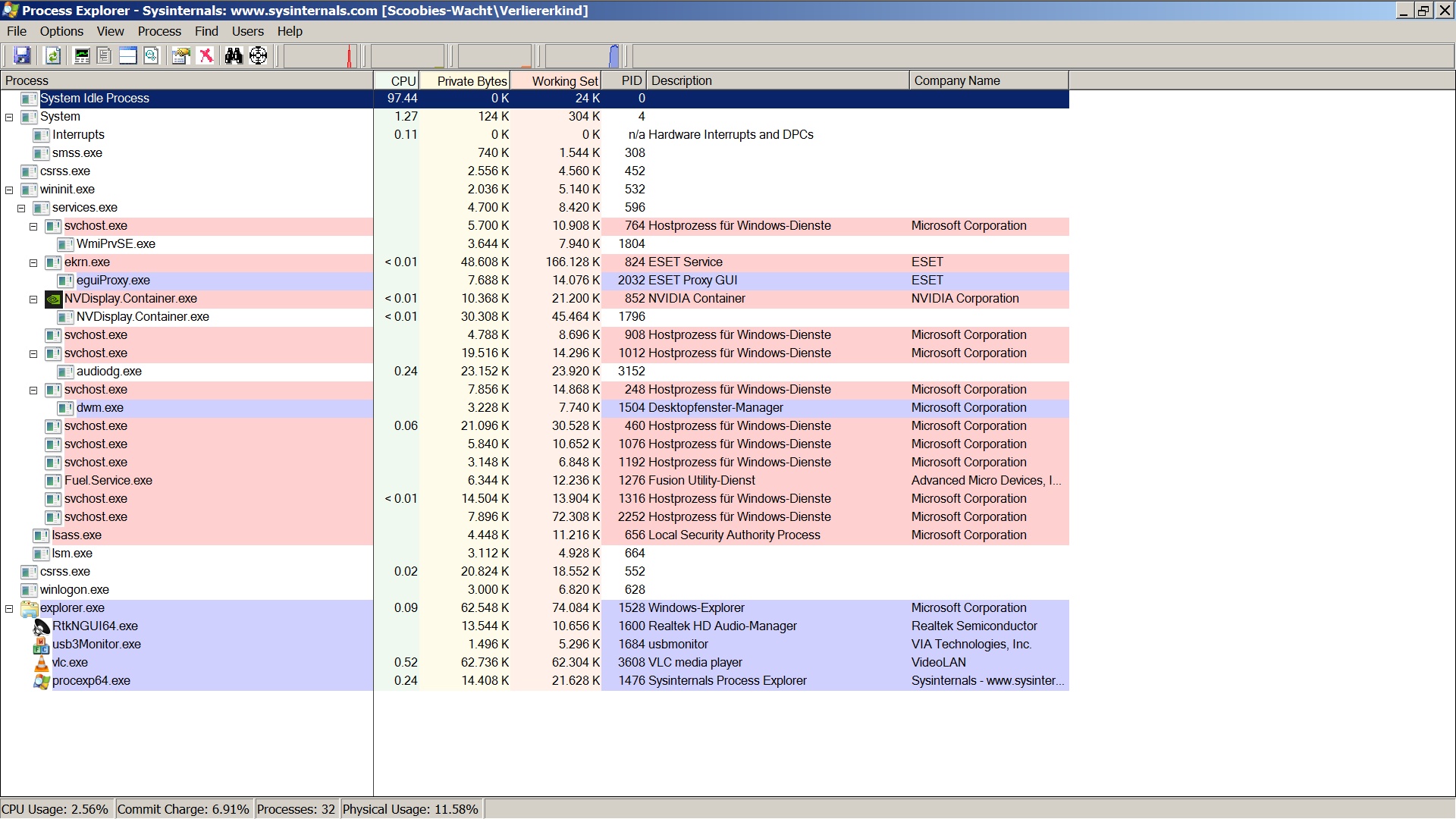Viewport: 1456px width, 819px height.
Task: Toggle the Show Lower Pane icon
Action: click(128, 55)
